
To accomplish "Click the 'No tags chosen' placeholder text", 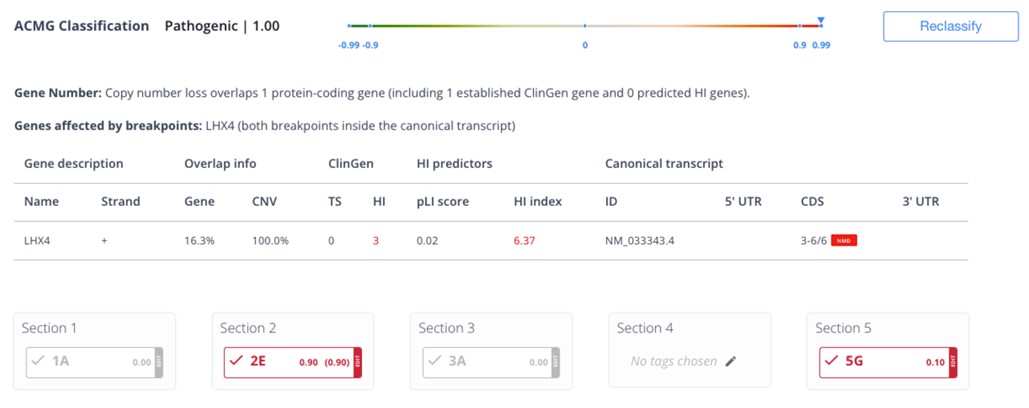I will [x=673, y=361].
